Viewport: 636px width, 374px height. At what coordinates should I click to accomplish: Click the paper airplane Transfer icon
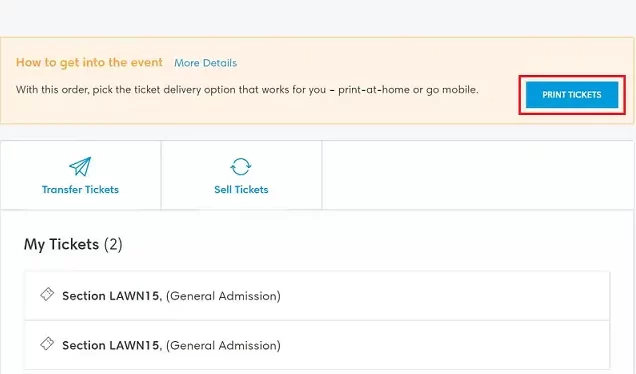point(80,166)
